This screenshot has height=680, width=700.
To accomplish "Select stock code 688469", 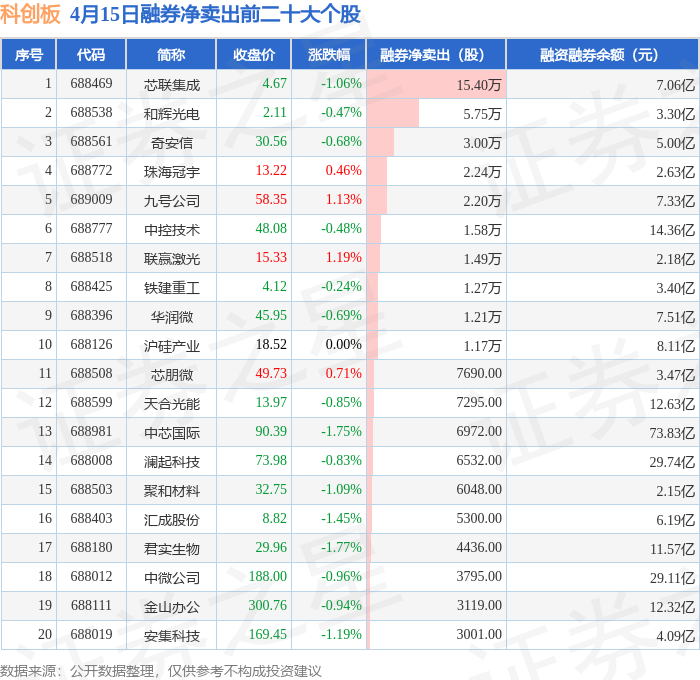I will click(x=91, y=83).
